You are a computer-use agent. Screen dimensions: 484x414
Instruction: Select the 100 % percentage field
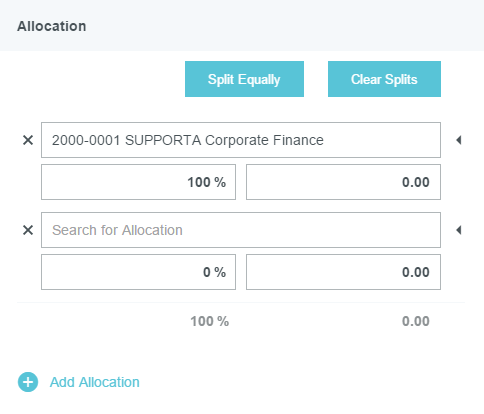[138, 182]
